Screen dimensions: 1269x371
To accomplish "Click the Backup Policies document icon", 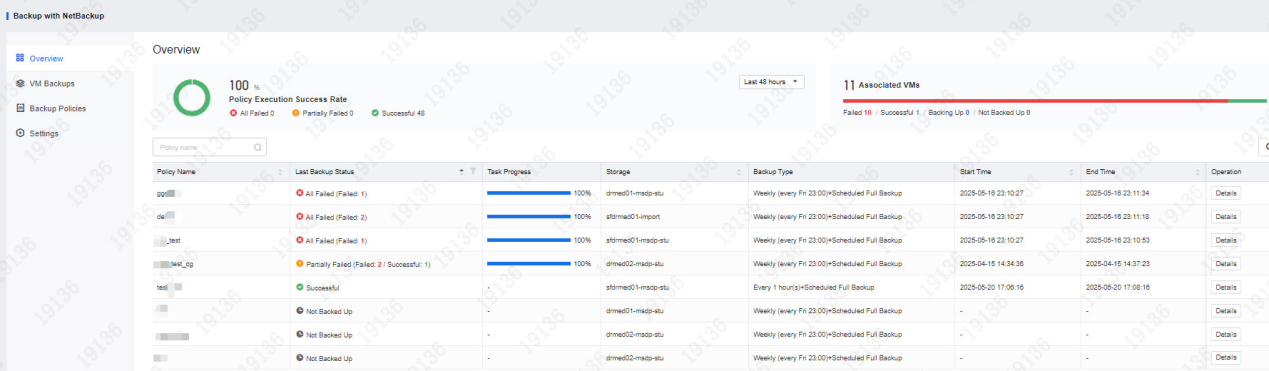I will point(20,108).
